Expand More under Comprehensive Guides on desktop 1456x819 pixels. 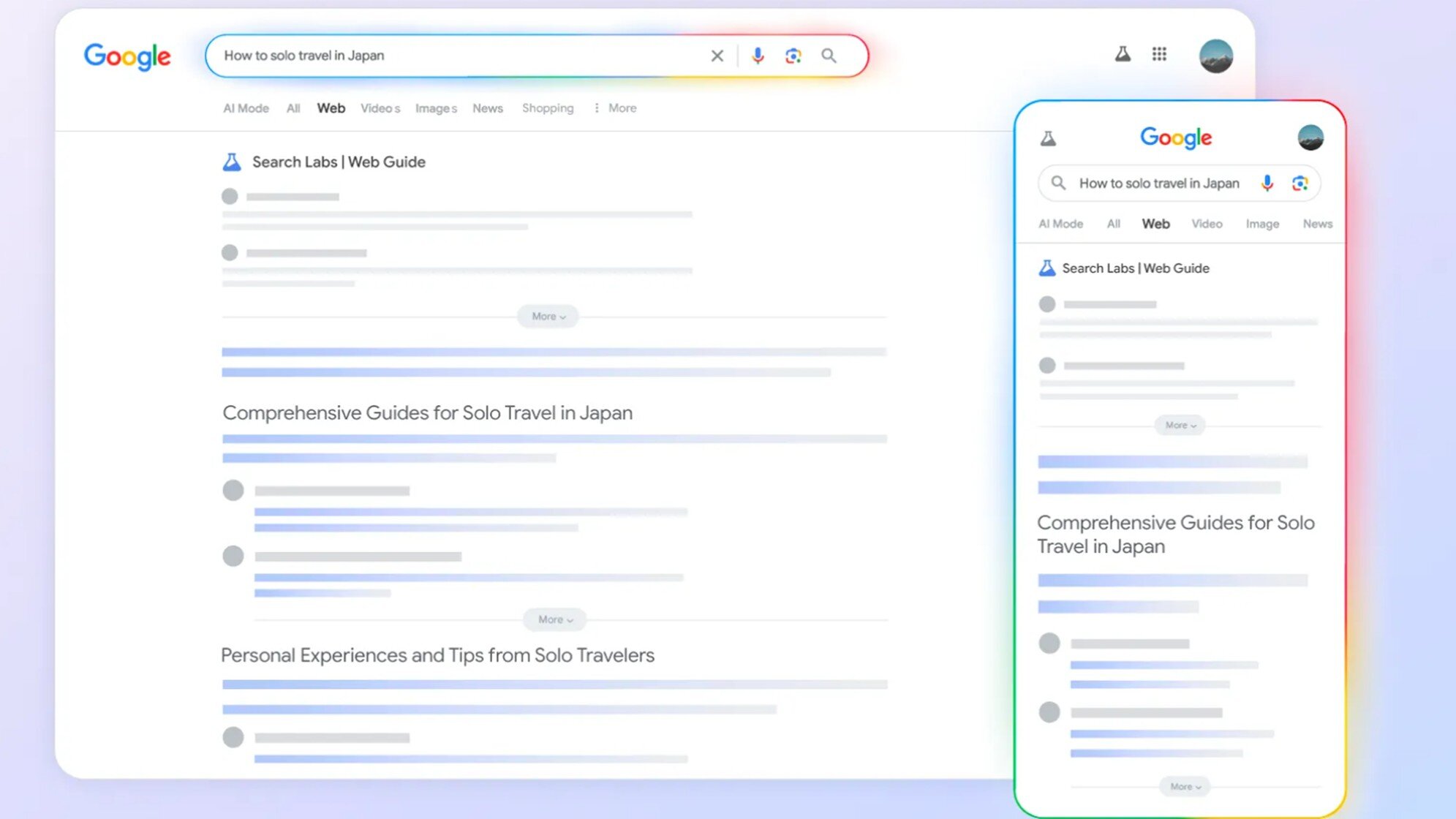pyautogui.click(x=554, y=619)
